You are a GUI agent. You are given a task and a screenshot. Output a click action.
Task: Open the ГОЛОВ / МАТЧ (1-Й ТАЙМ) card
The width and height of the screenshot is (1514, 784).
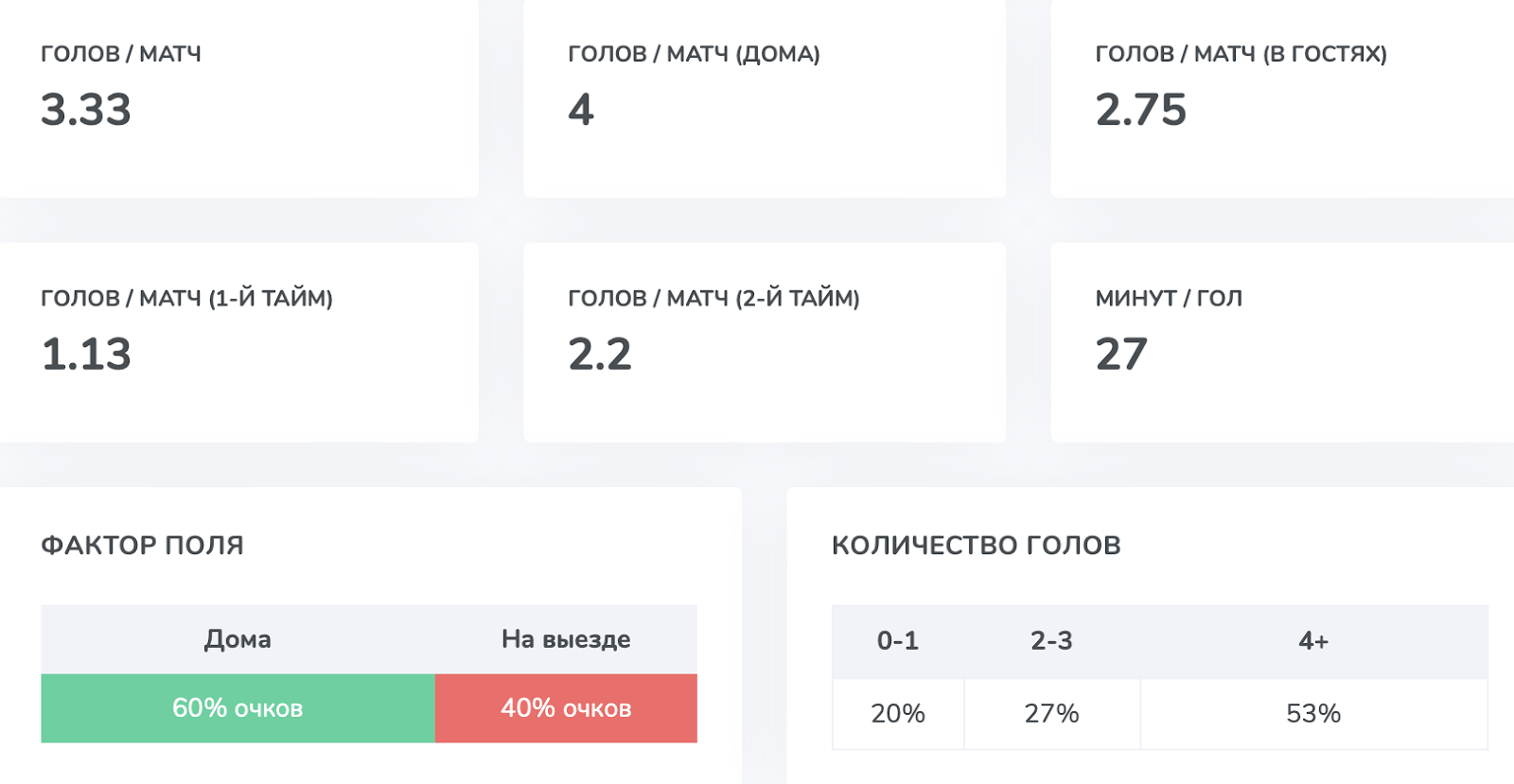(x=238, y=342)
